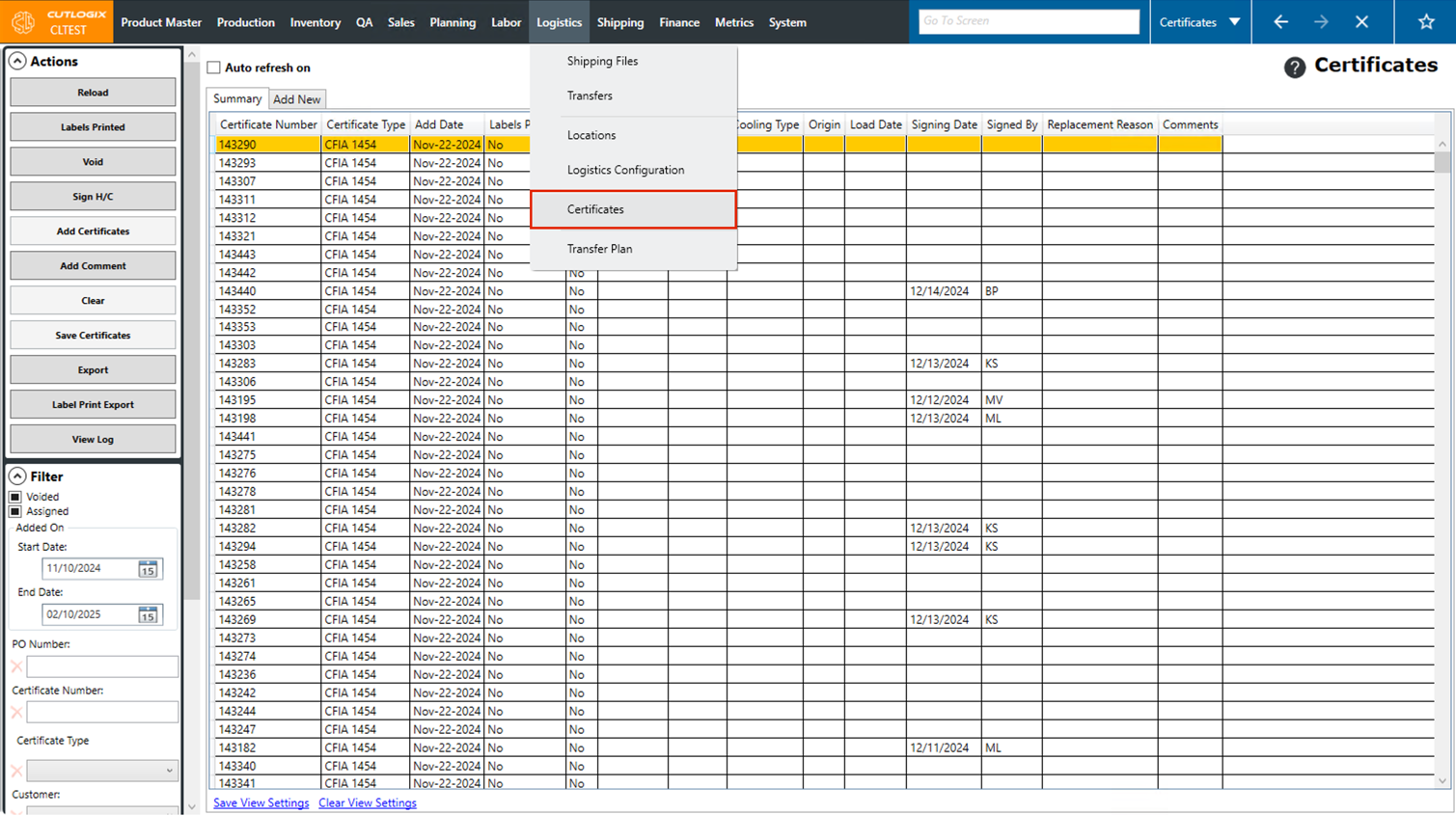Viewport: 1456px width, 815px height.
Task: Click the Cutlogix logo icon
Action: click(23, 21)
